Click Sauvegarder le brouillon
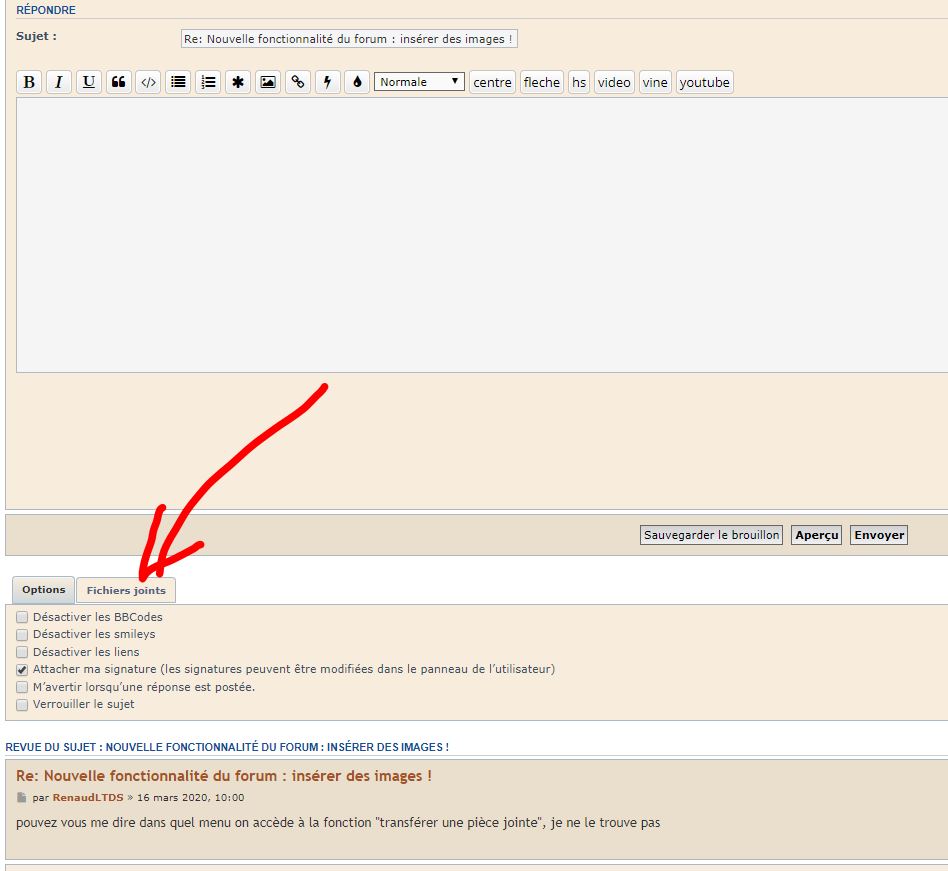Image resolution: width=948 pixels, height=871 pixels. 711,535
